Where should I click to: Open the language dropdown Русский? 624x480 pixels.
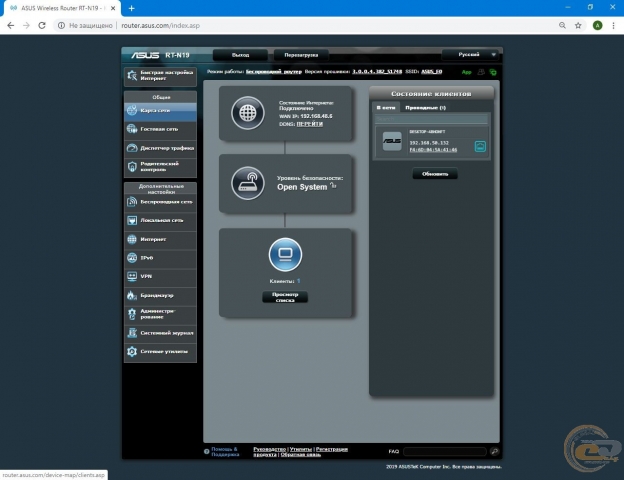point(470,55)
